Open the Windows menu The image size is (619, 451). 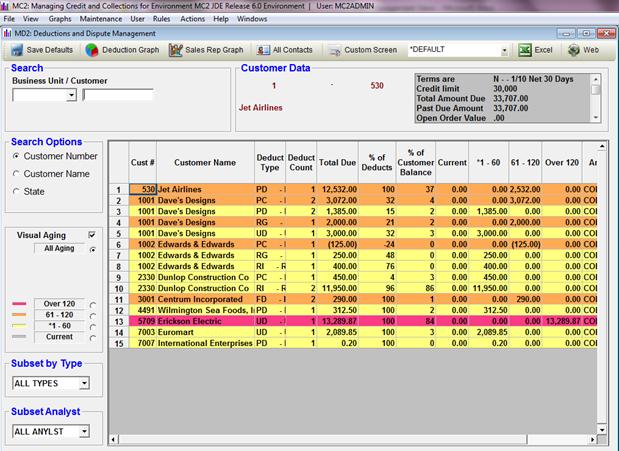pos(252,19)
